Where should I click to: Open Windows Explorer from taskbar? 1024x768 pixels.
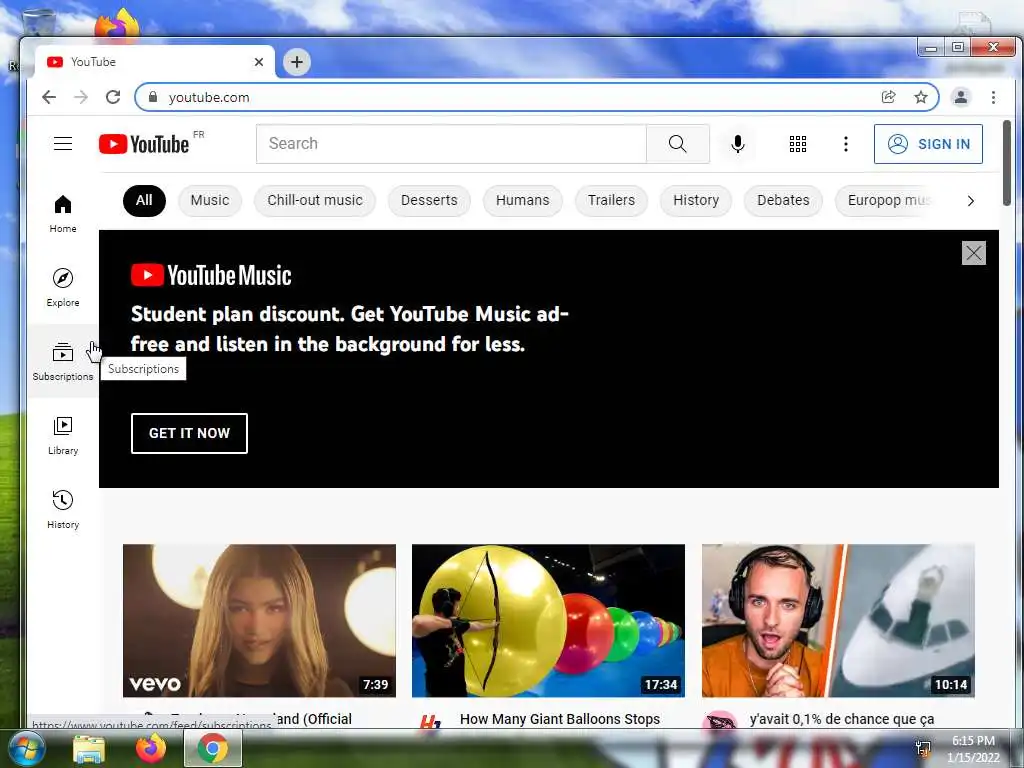click(x=89, y=748)
